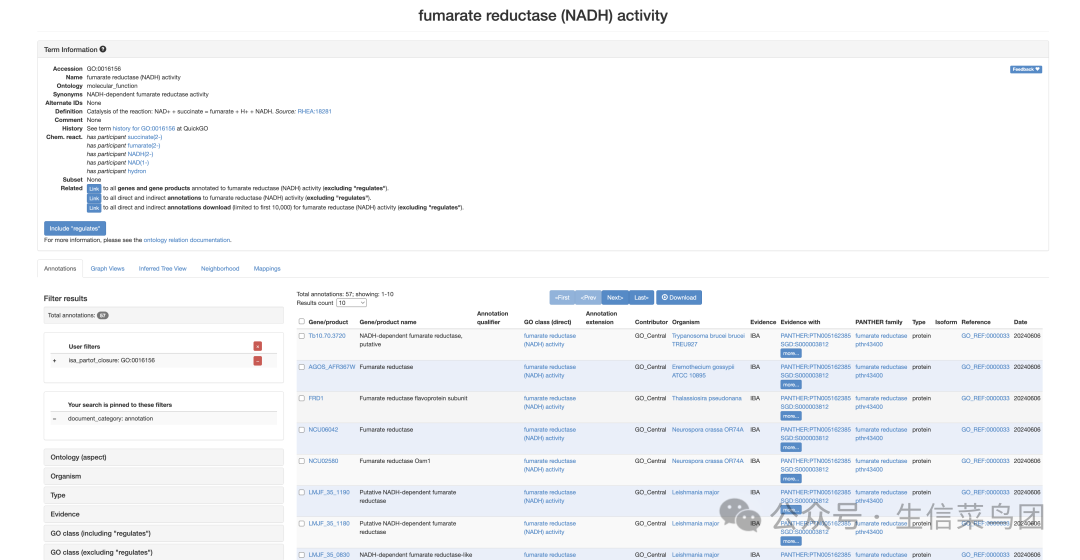Expand the Type filter section

(x=164, y=495)
